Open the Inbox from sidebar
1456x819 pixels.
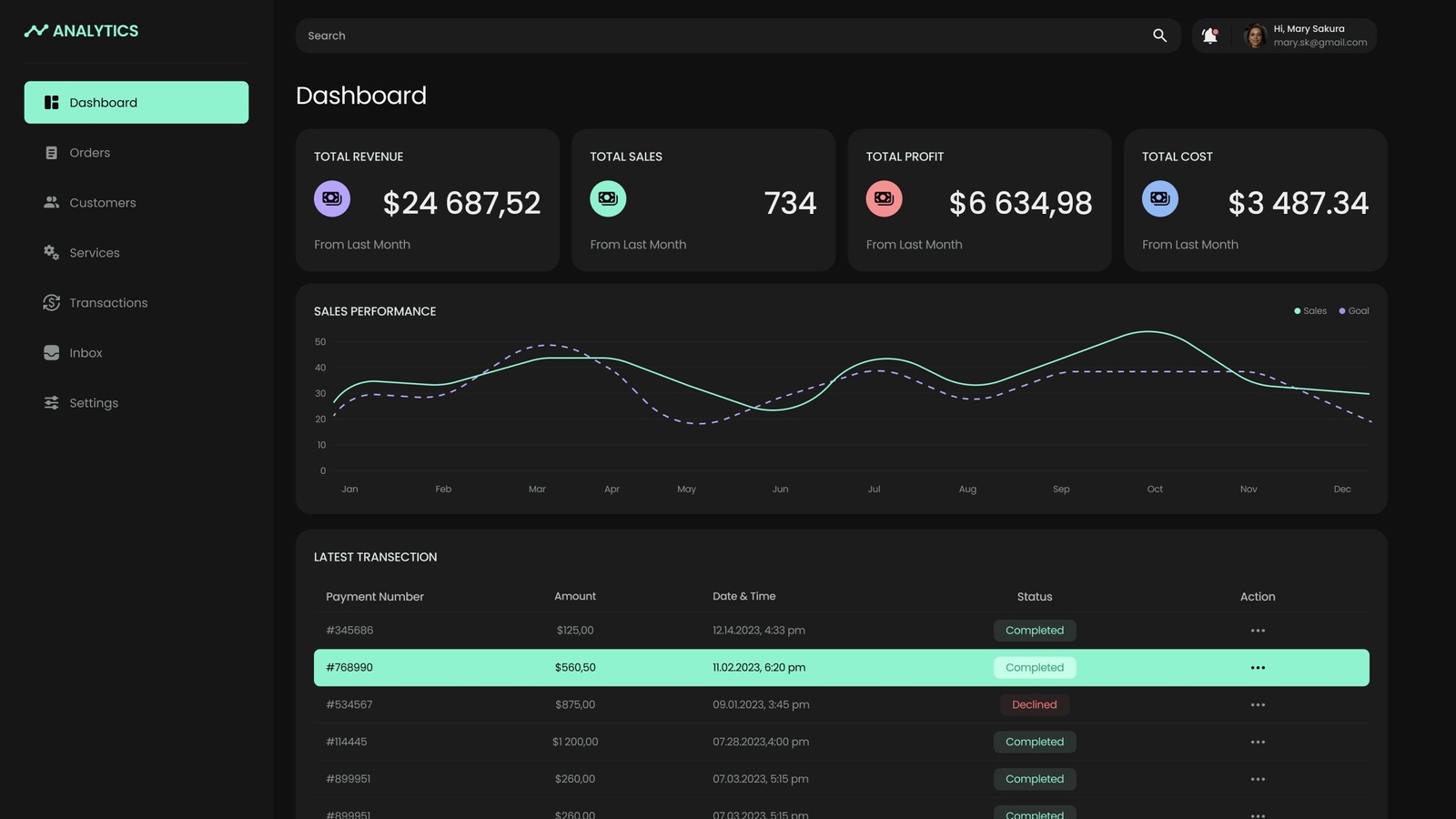coord(86,353)
